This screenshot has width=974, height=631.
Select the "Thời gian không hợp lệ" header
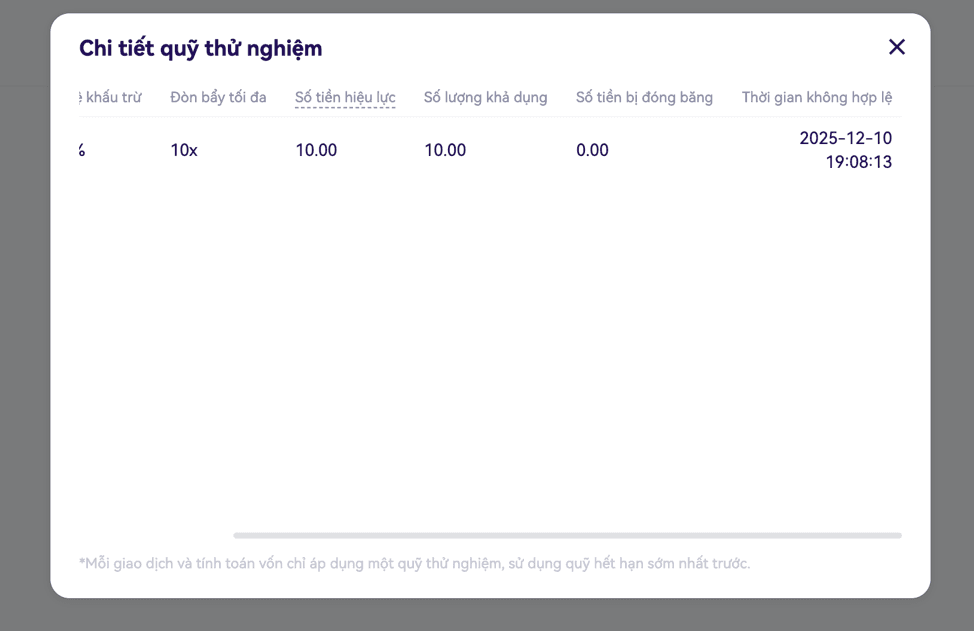coord(816,98)
